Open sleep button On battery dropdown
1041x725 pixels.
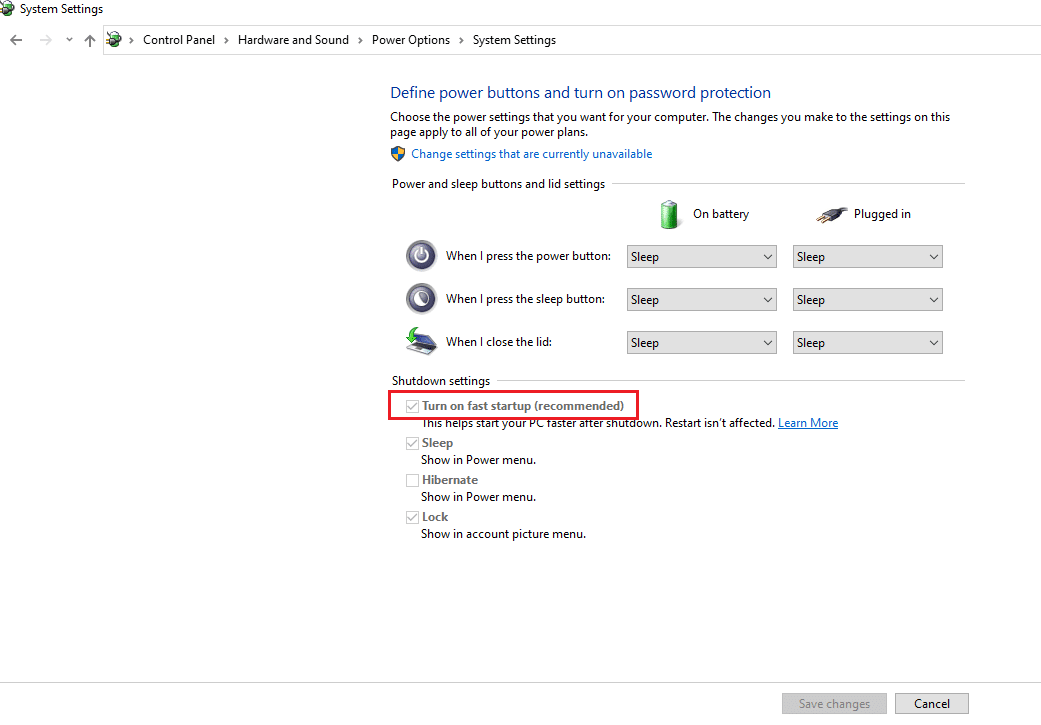pyautogui.click(x=702, y=300)
